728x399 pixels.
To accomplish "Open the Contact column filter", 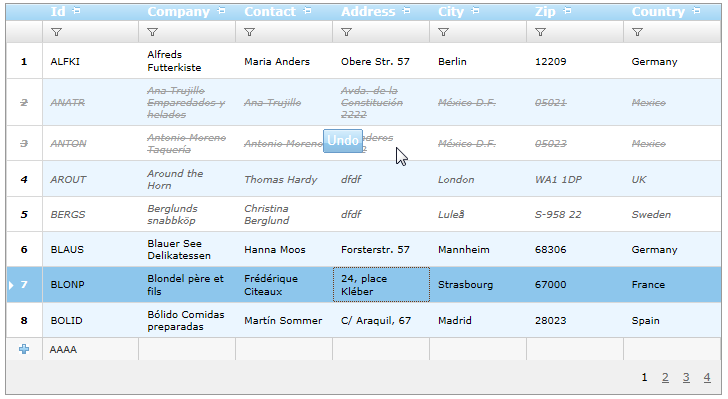I will pyautogui.click(x=250, y=32).
